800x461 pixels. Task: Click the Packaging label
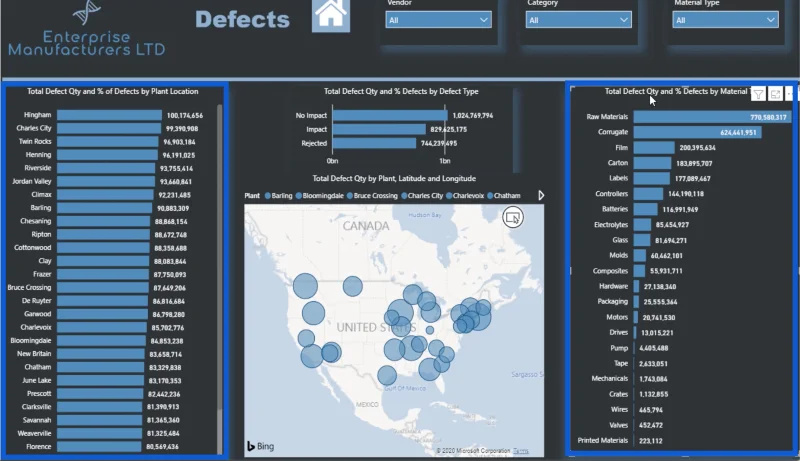tap(613, 301)
